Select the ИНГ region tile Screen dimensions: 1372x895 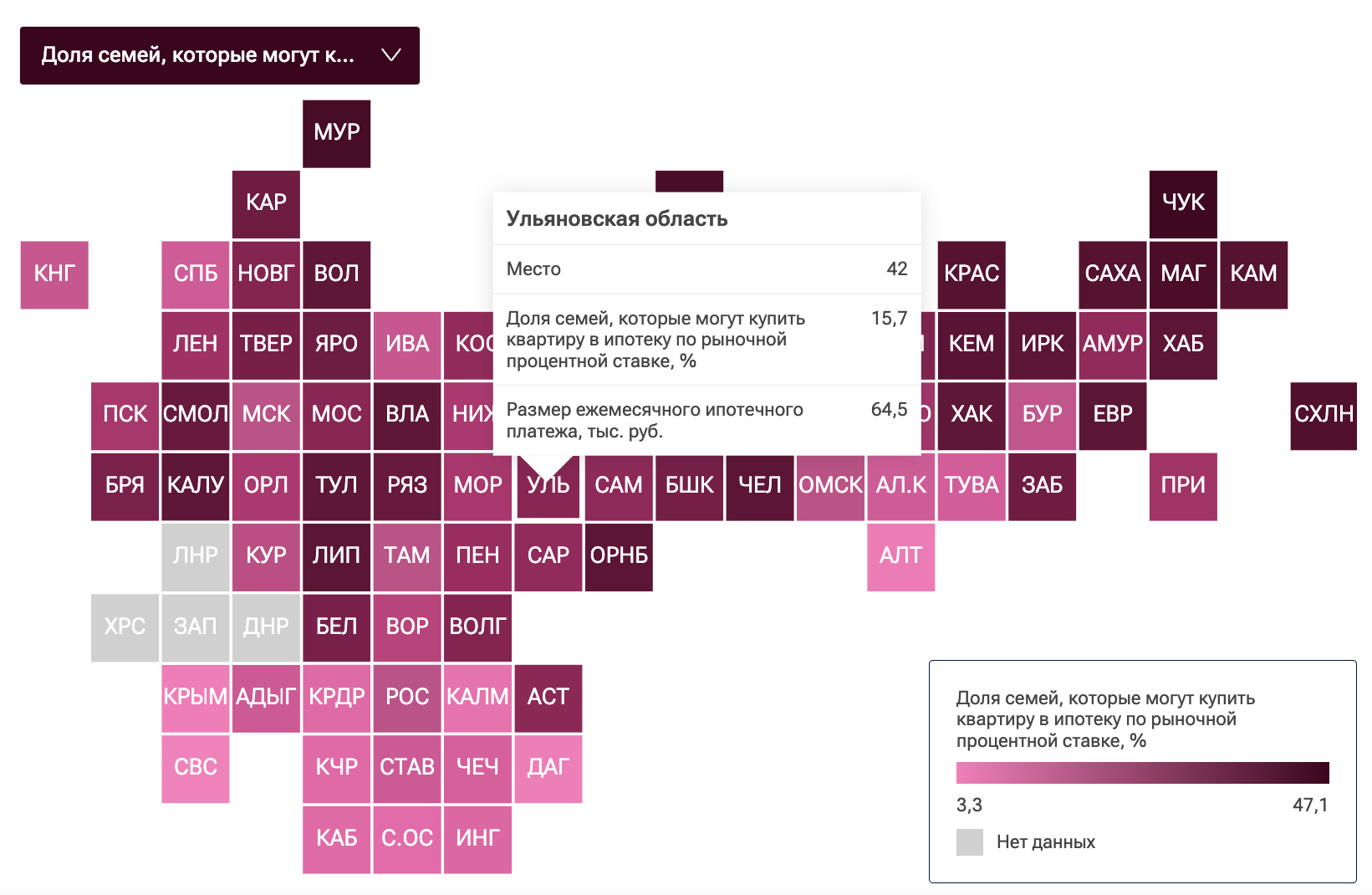(477, 838)
